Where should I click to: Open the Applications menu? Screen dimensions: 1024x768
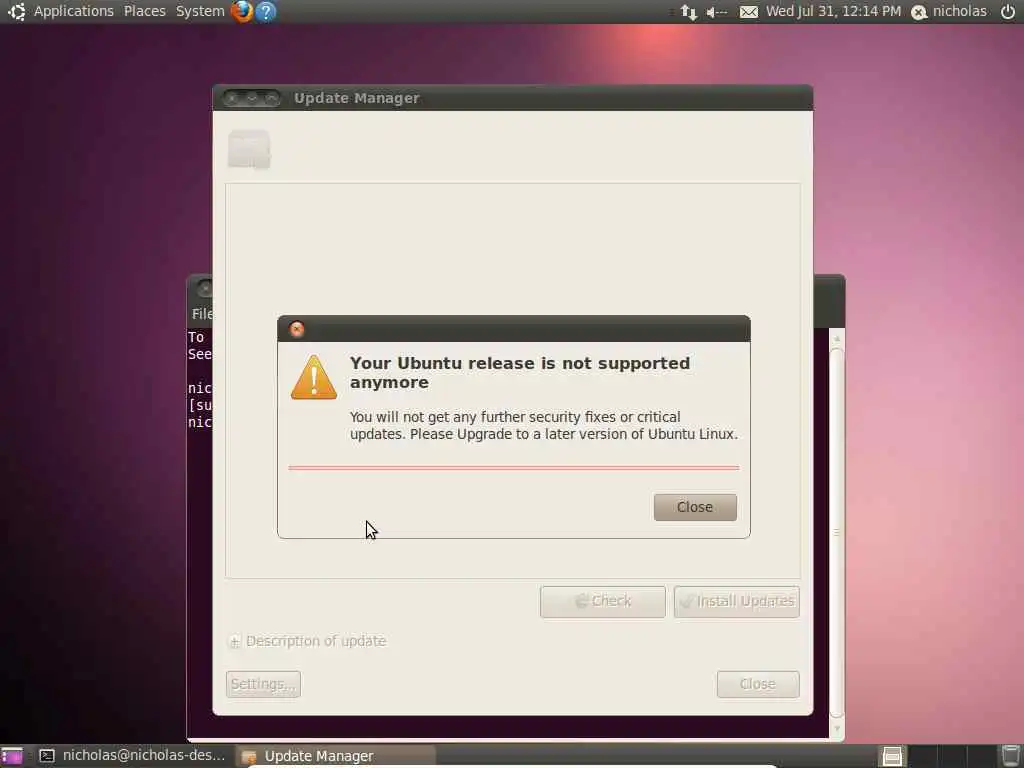coord(73,11)
